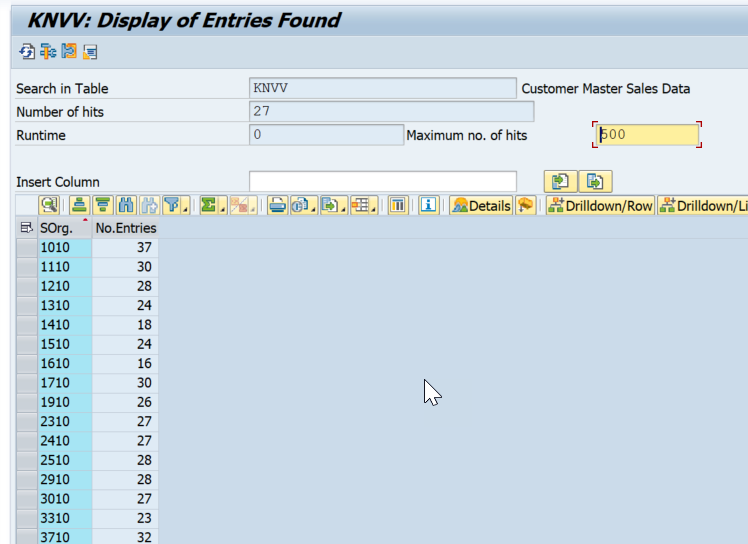This screenshot has width=748, height=544.
Task: Click the print icon in grid toolbar
Action: (276, 206)
